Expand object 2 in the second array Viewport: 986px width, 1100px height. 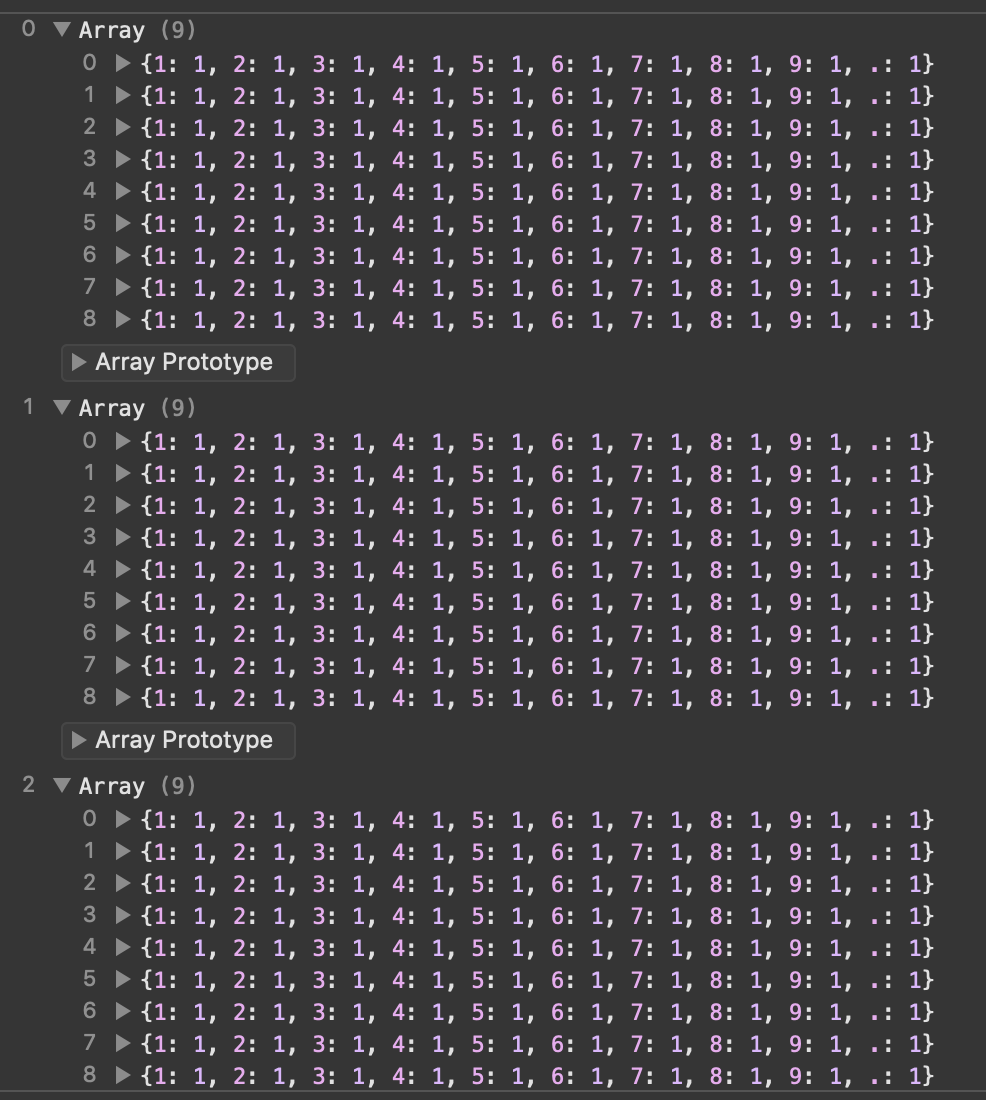point(123,506)
